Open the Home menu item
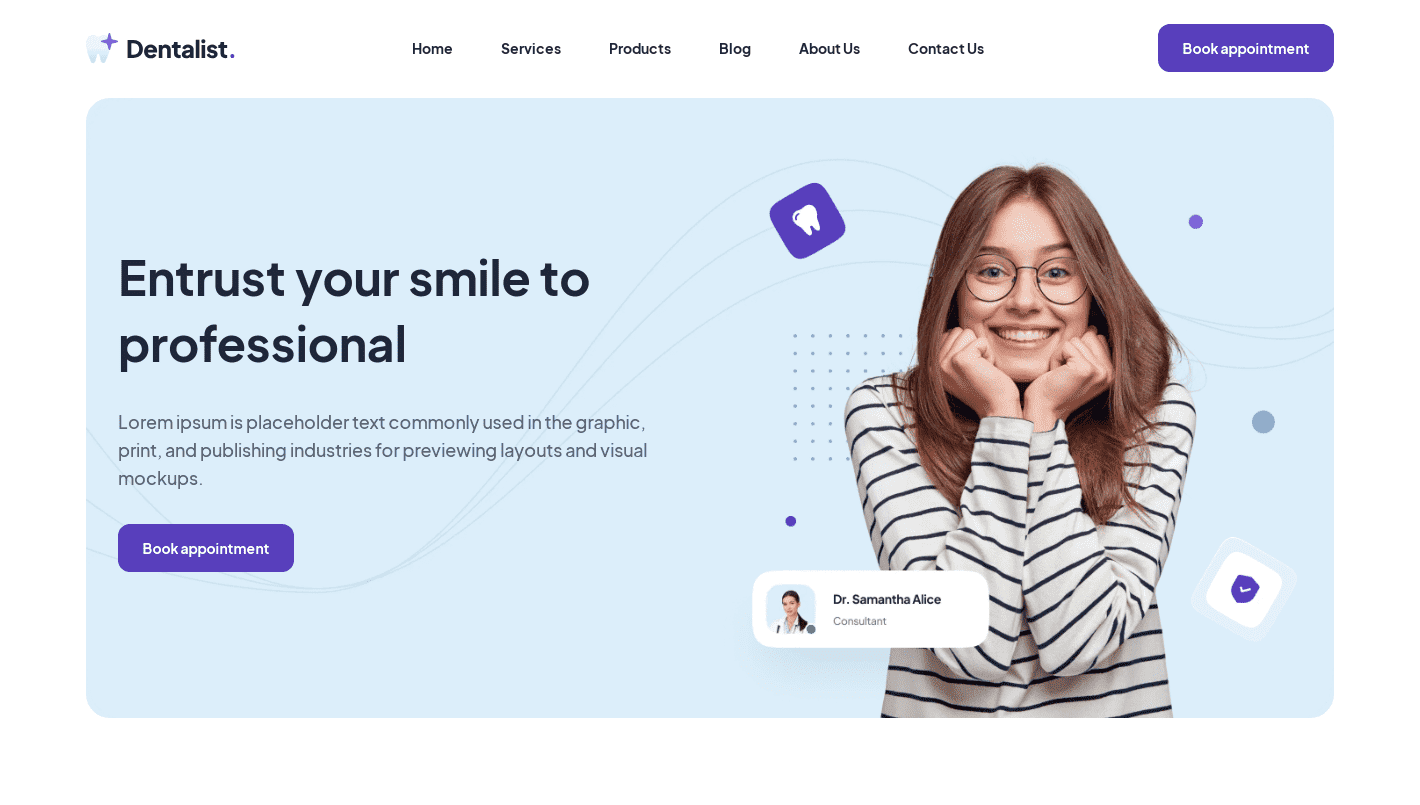This screenshot has height=805, width=1420. coord(432,48)
